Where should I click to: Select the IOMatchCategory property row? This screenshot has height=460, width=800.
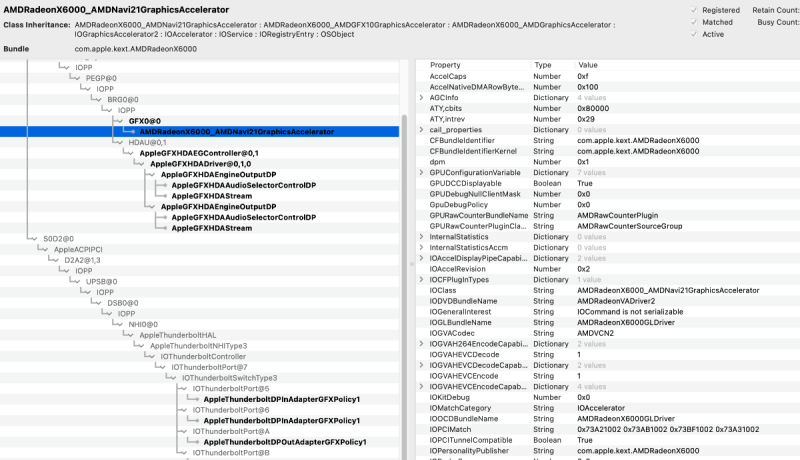(x=608, y=408)
